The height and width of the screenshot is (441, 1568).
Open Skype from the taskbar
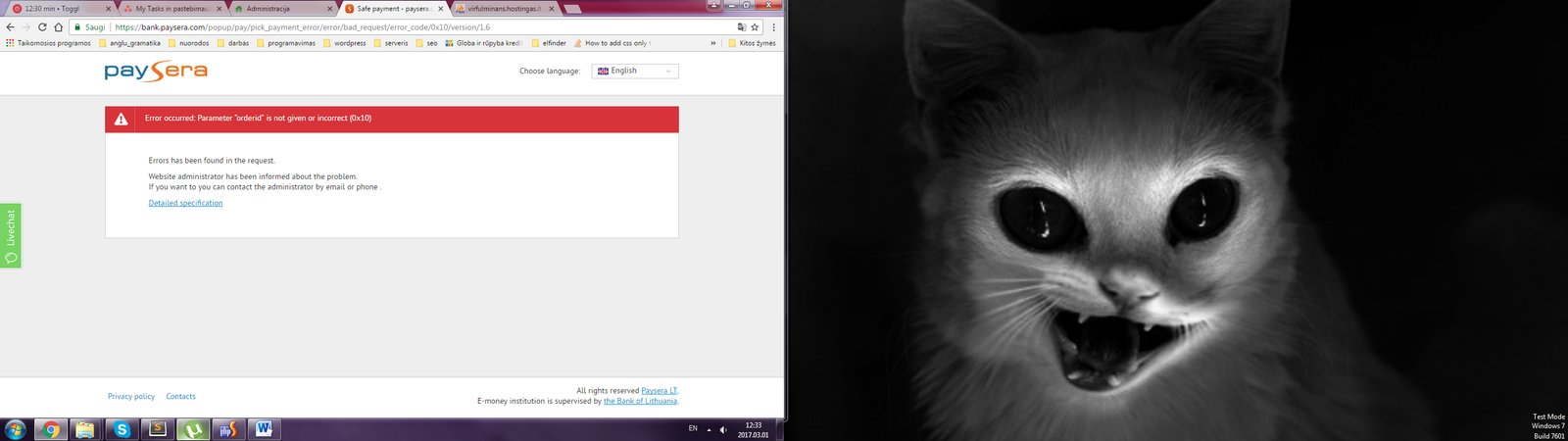[x=122, y=429]
